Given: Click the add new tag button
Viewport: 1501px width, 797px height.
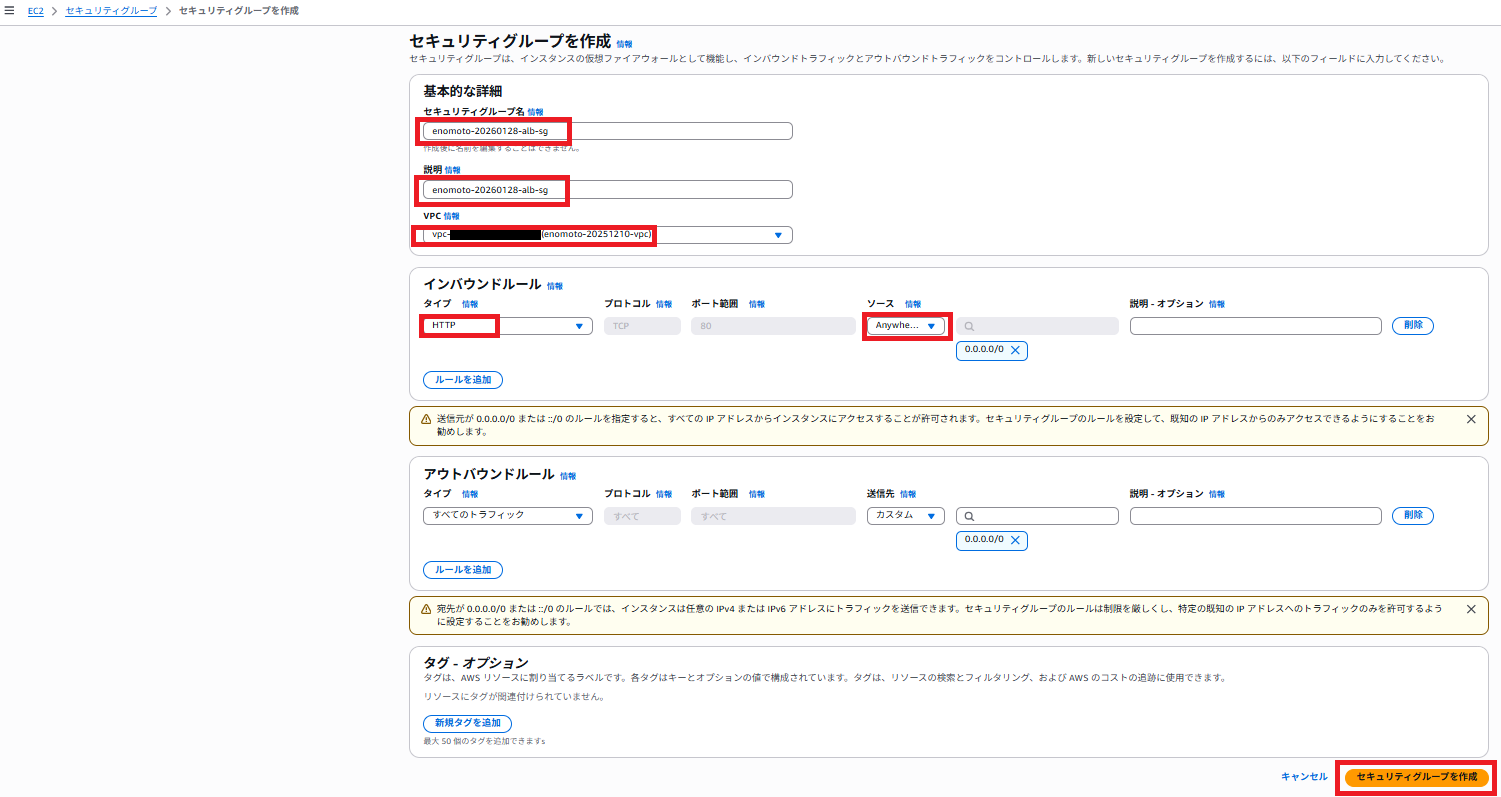Looking at the screenshot, I should point(467,723).
